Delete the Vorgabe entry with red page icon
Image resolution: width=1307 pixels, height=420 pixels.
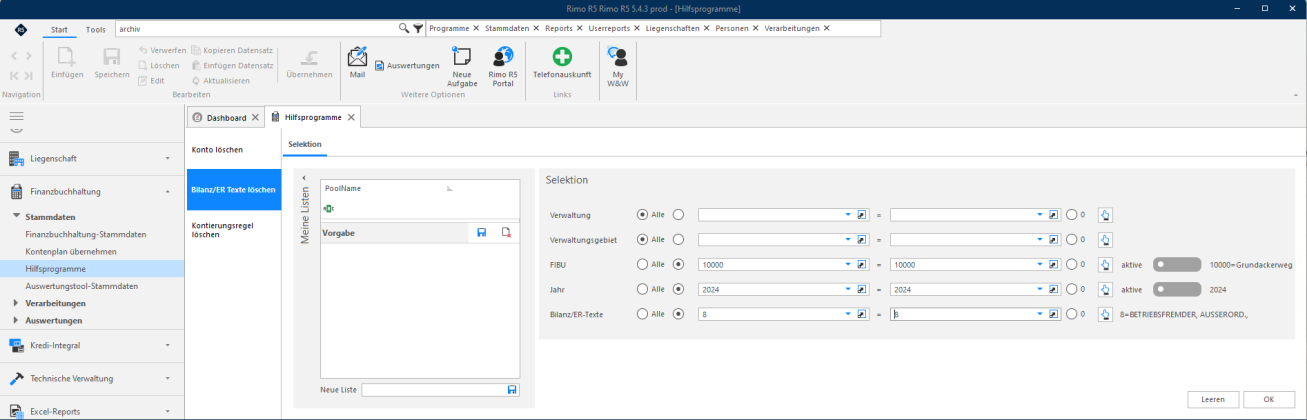[506, 233]
